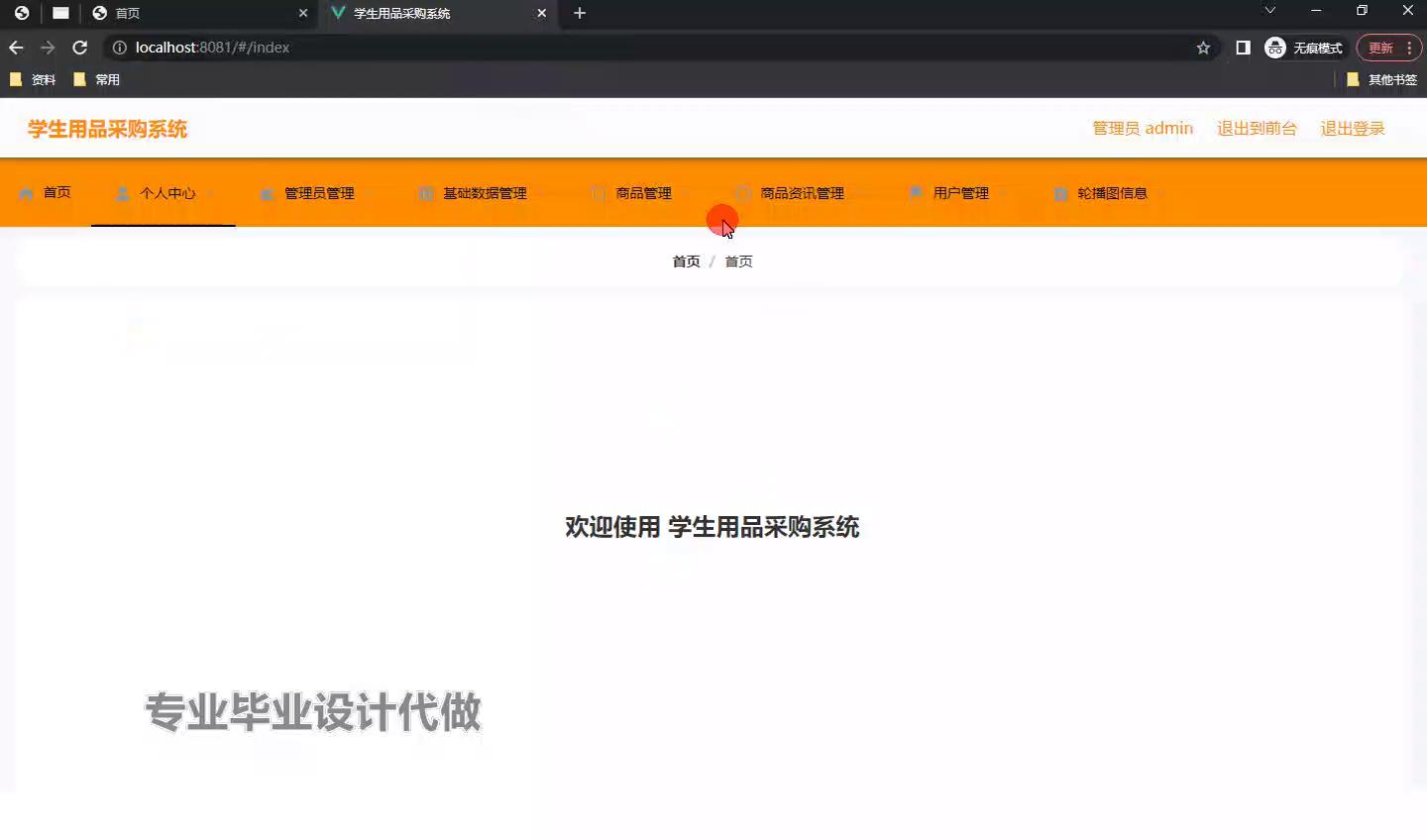Click the icon beside 基础数据管理
The width and height of the screenshot is (1427, 840).
pyautogui.click(x=426, y=193)
